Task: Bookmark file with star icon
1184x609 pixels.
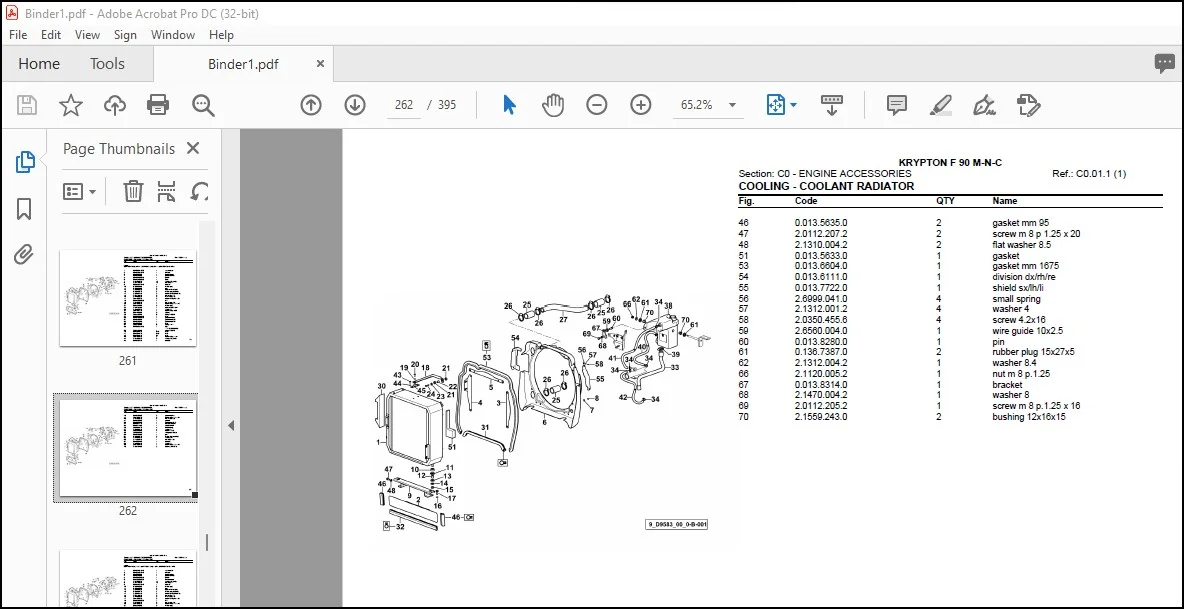Action: [x=71, y=105]
